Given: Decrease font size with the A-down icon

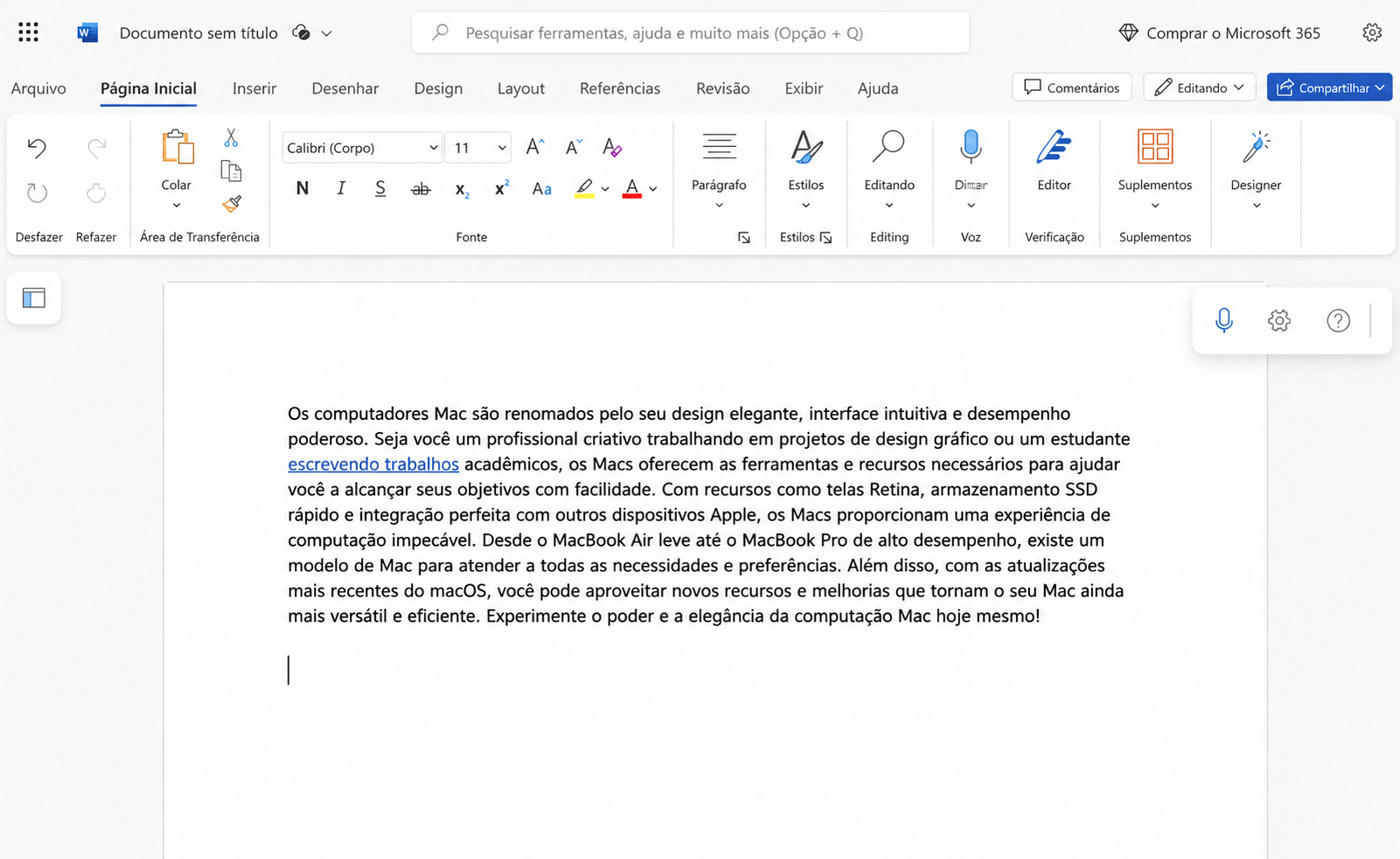Looking at the screenshot, I should tap(573, 147).
